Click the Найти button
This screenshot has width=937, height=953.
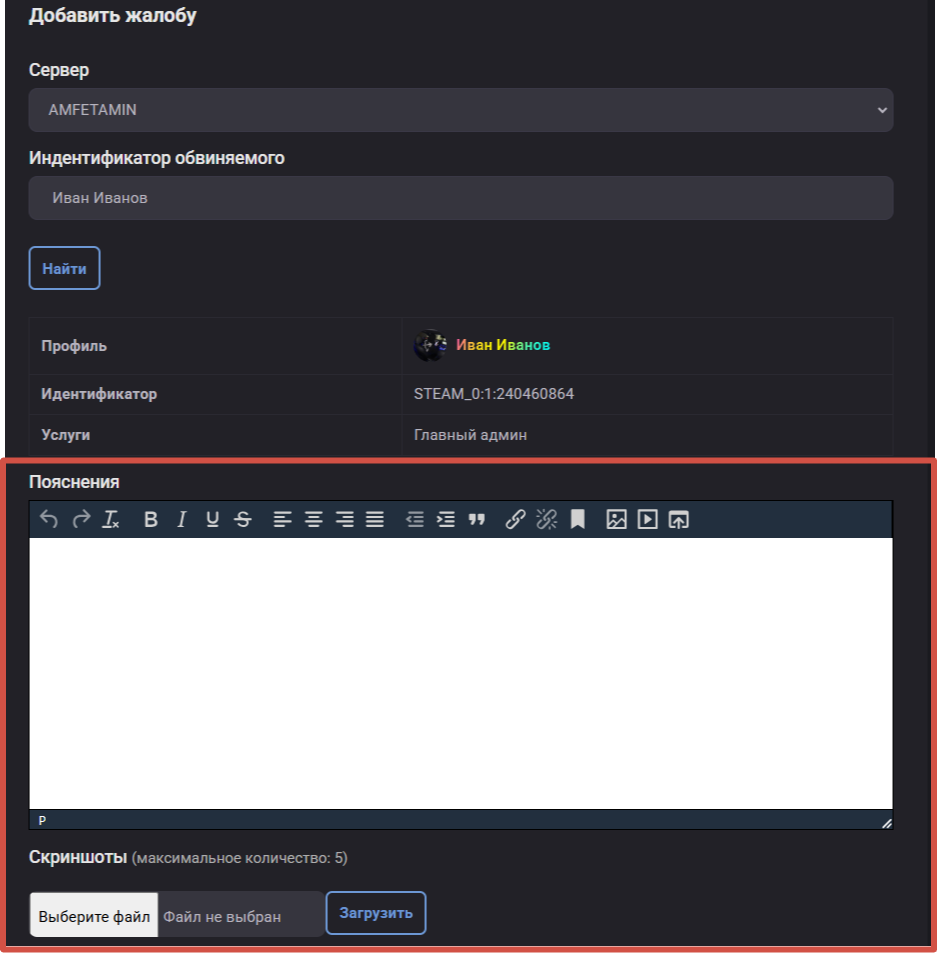tap(64, 268)
